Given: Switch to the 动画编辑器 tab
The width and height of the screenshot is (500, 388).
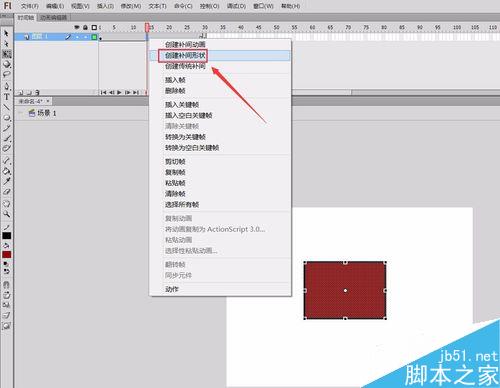Looking at the screenshot, I should pyautogui.click(x=53, y=17).
